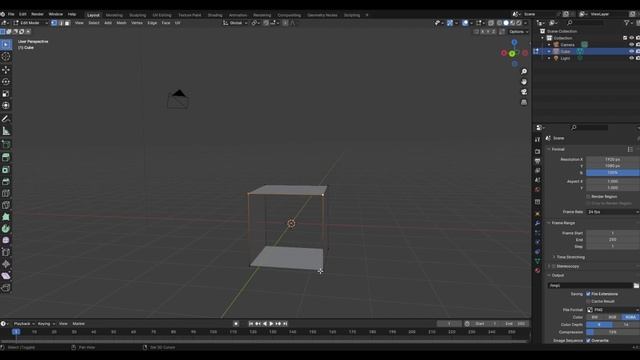Click the pan hand viewport gizmo
The image size is (640, 360).
pyautogui.click(x=524, y=82)
